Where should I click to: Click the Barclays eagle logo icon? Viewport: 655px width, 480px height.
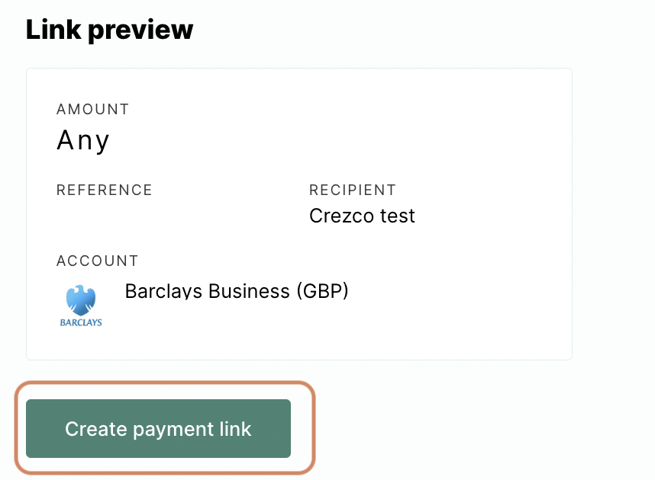pos(81,300)
